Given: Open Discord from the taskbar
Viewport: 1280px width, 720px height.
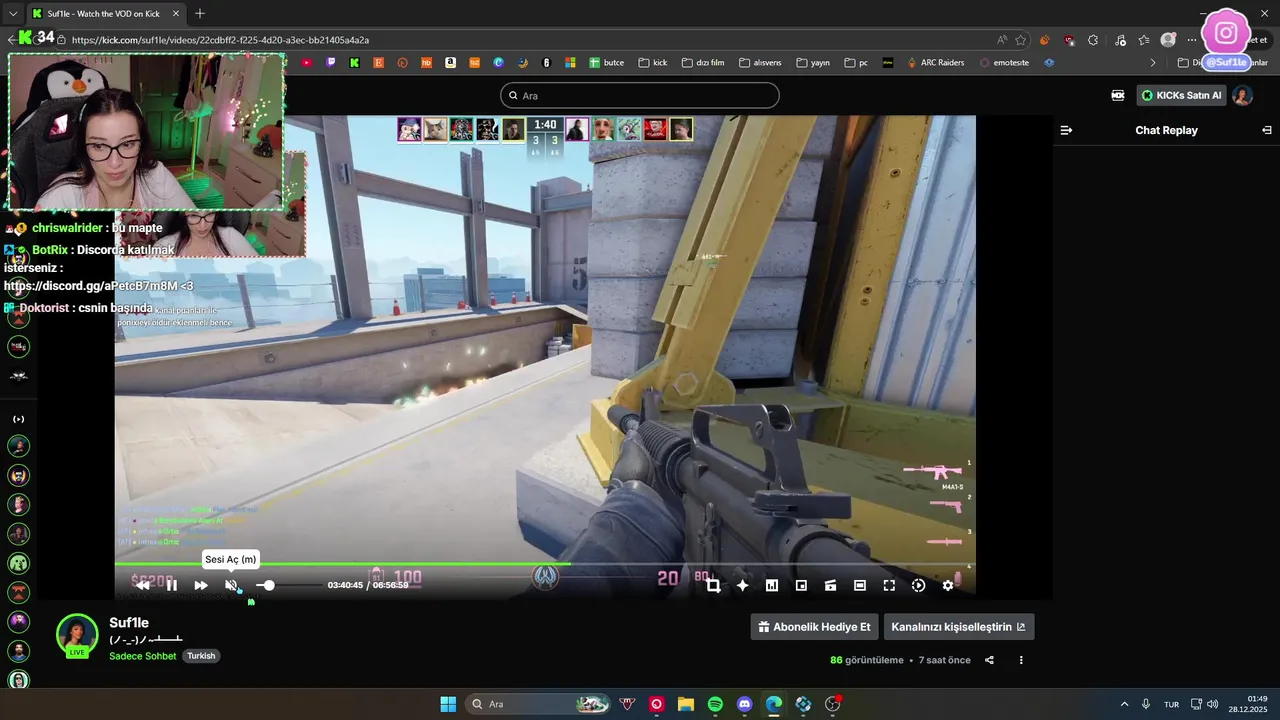Looking at the screenshot, I should (x=744, y=704).
